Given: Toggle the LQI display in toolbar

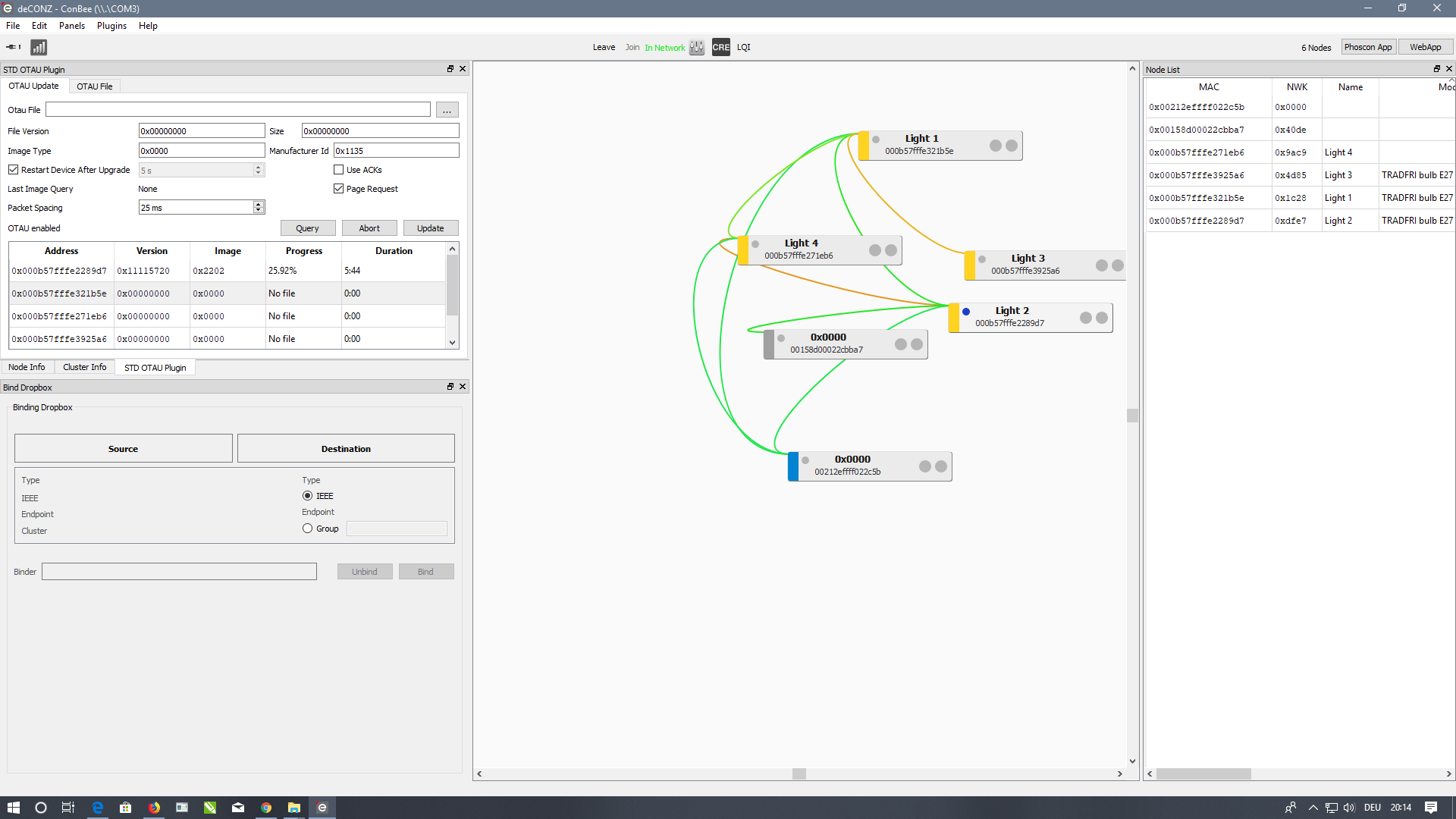Looking at the screenshot, I should coord(743,47).
